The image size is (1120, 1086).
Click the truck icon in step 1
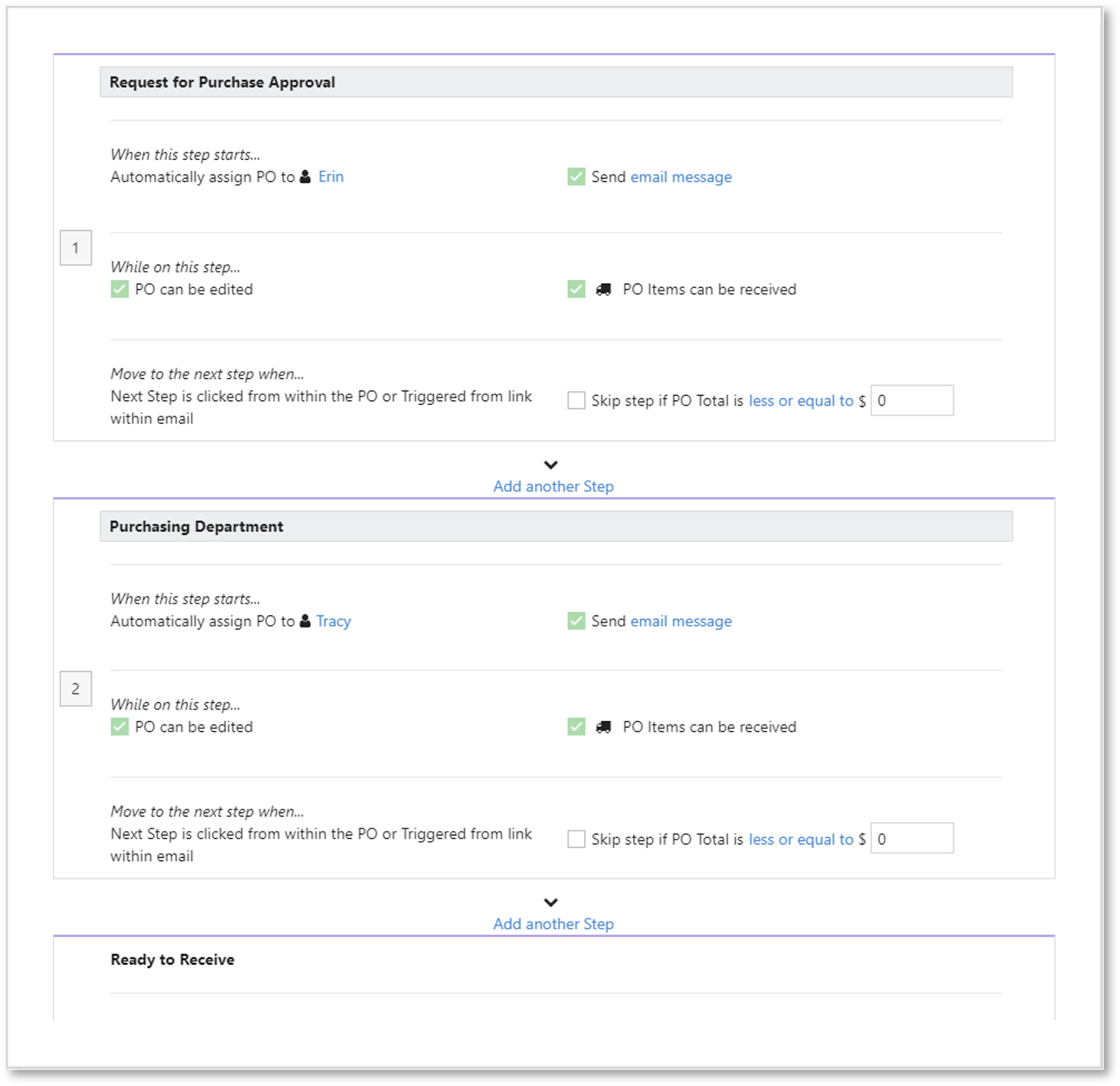(603, 290)
